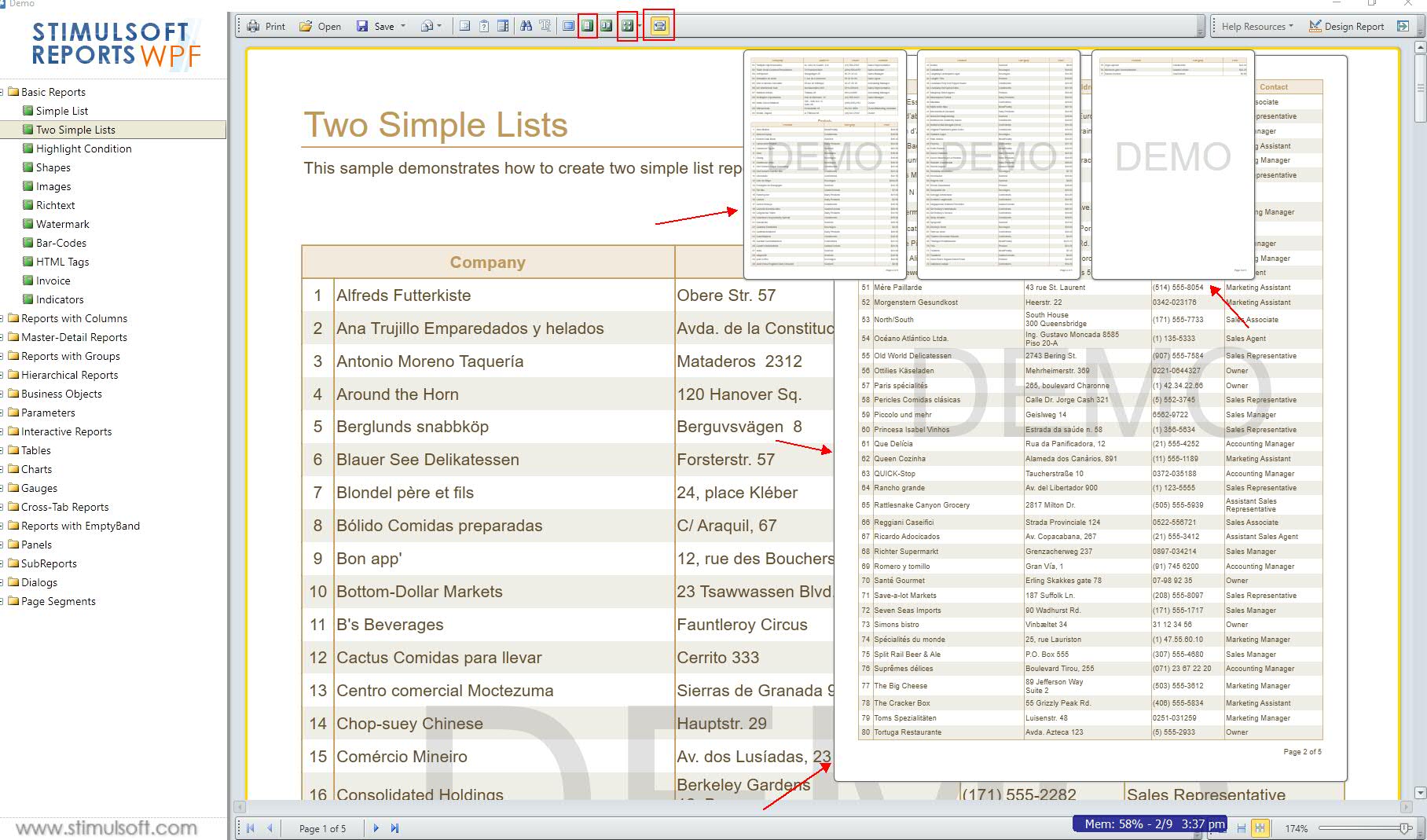This screenshot has width=1427, height=840.
Task: Open the Save format dropdown arrow
Action: pyautogui.click(x=403, y=26)
